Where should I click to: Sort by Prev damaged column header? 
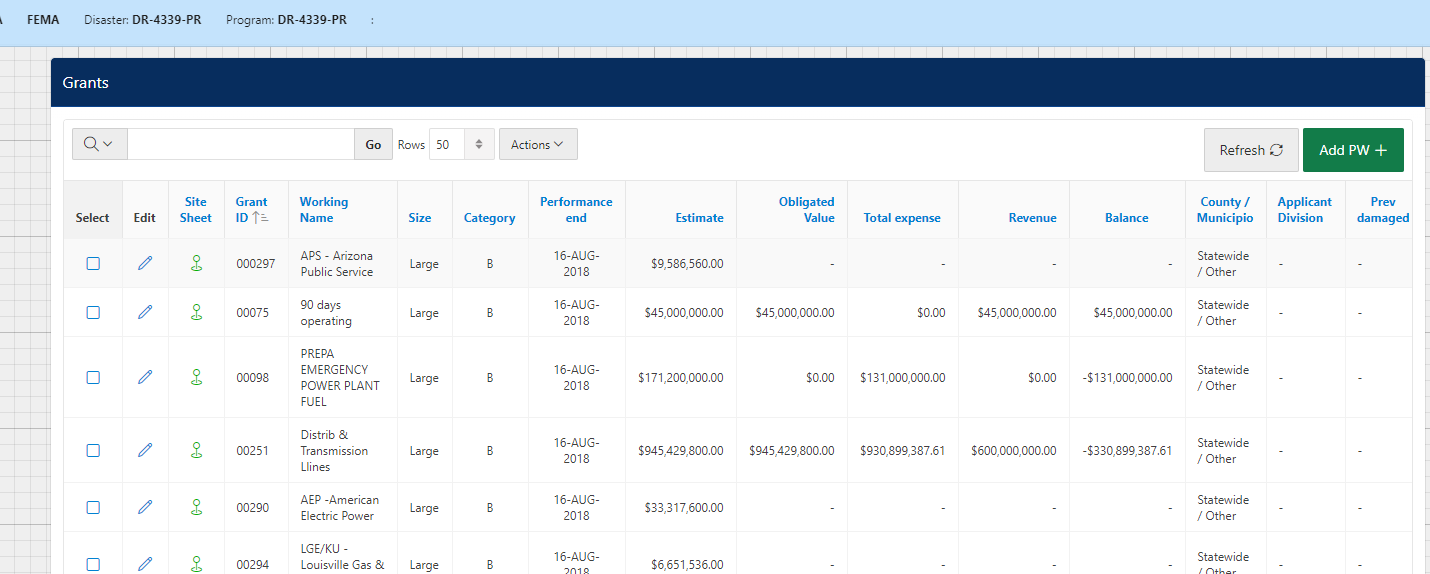pyautogui.click(x=1383, y=209)
